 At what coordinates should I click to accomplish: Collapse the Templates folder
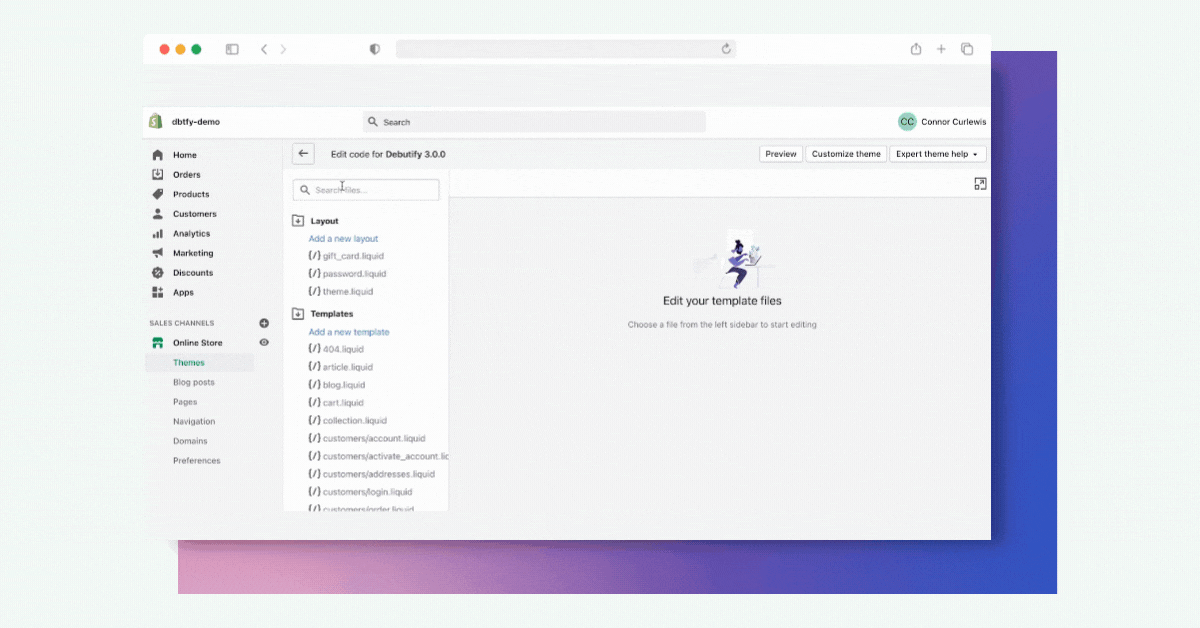(298, 314)
